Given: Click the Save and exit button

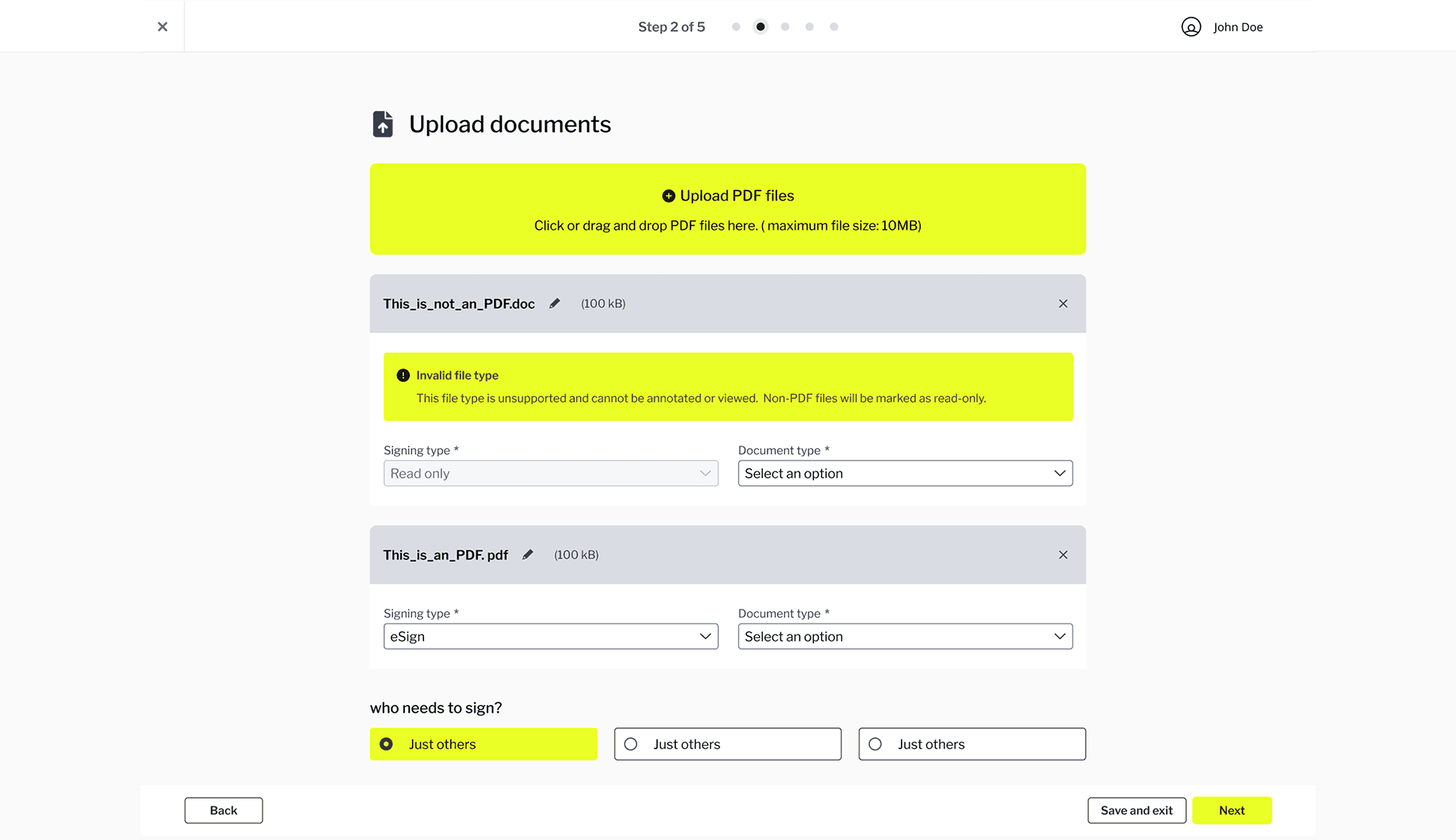Looking at the screenshot, I should tap(1136, 811).
